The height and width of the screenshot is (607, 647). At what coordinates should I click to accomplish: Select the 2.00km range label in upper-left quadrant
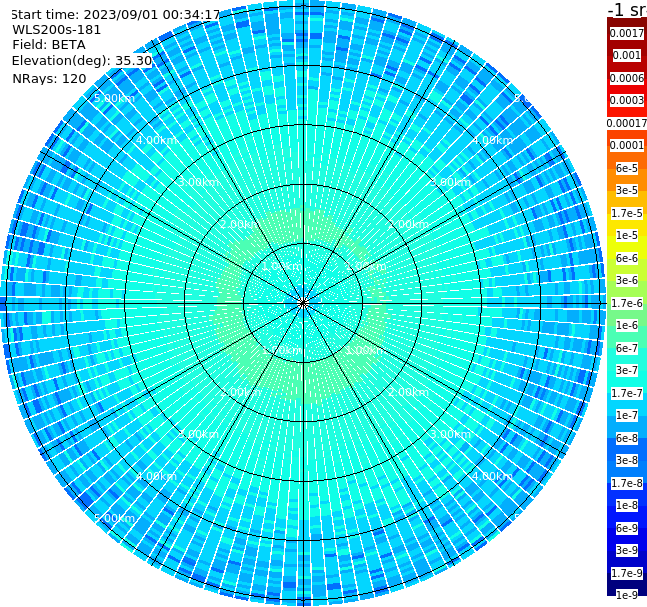point(241,224)
